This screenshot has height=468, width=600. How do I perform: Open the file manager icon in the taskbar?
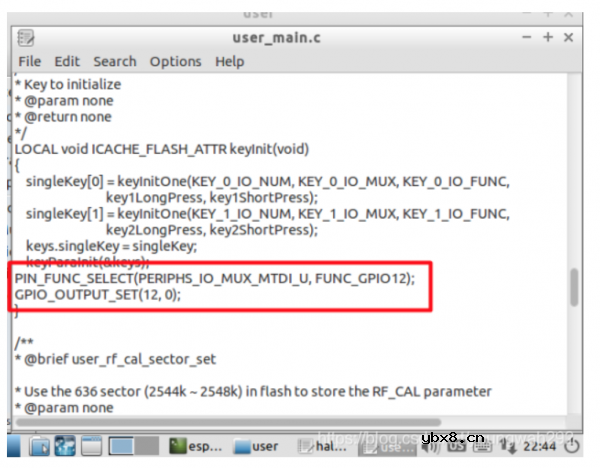point(43,444)
